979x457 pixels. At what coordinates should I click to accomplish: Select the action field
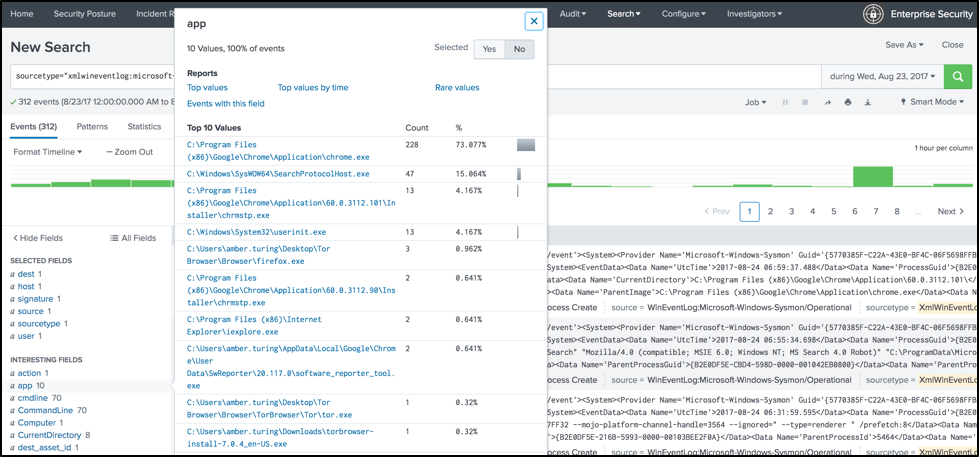pos(30,373)
